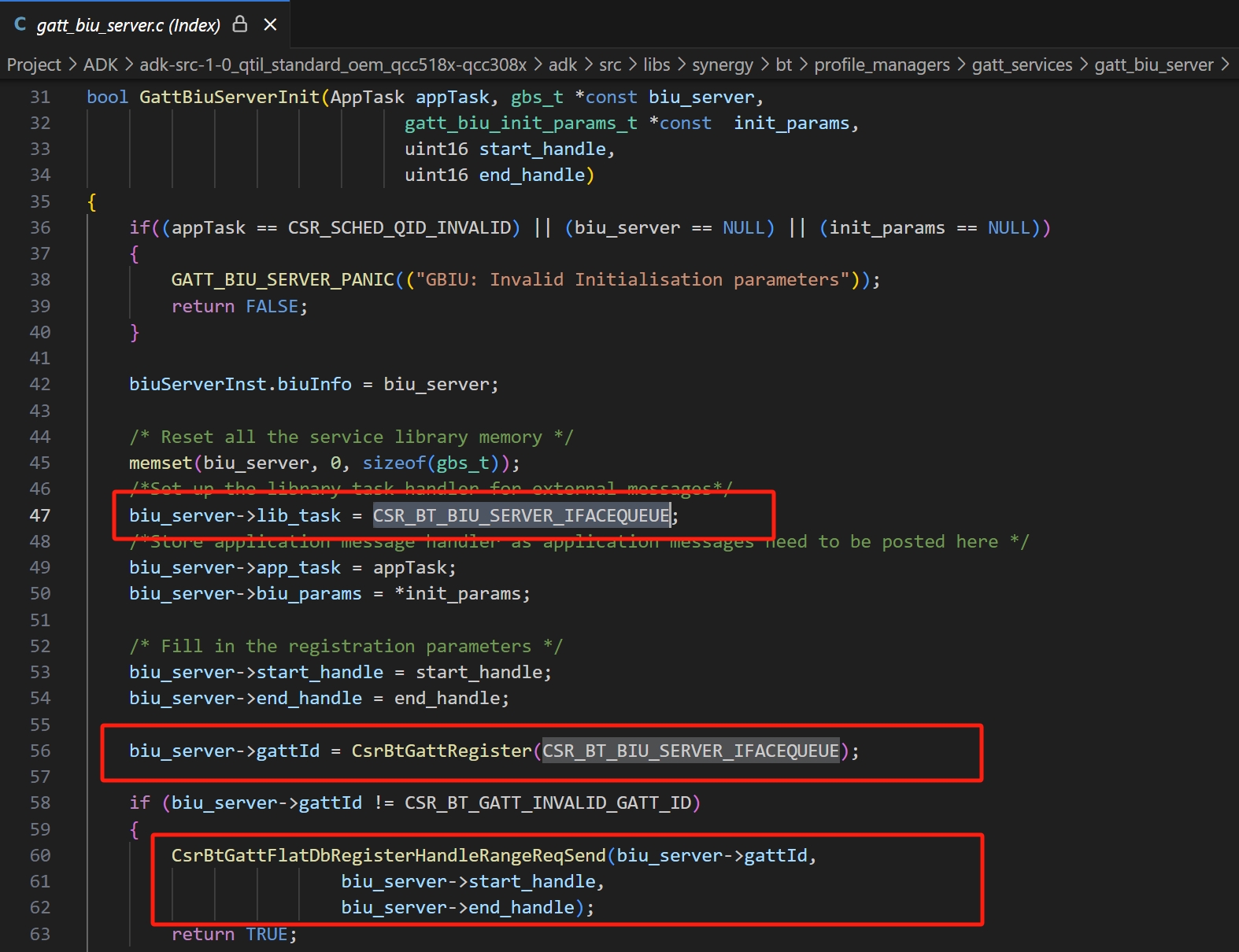Open the Project breadcrumb
The image size is (1239, 952).
click(x=34, y=65)
